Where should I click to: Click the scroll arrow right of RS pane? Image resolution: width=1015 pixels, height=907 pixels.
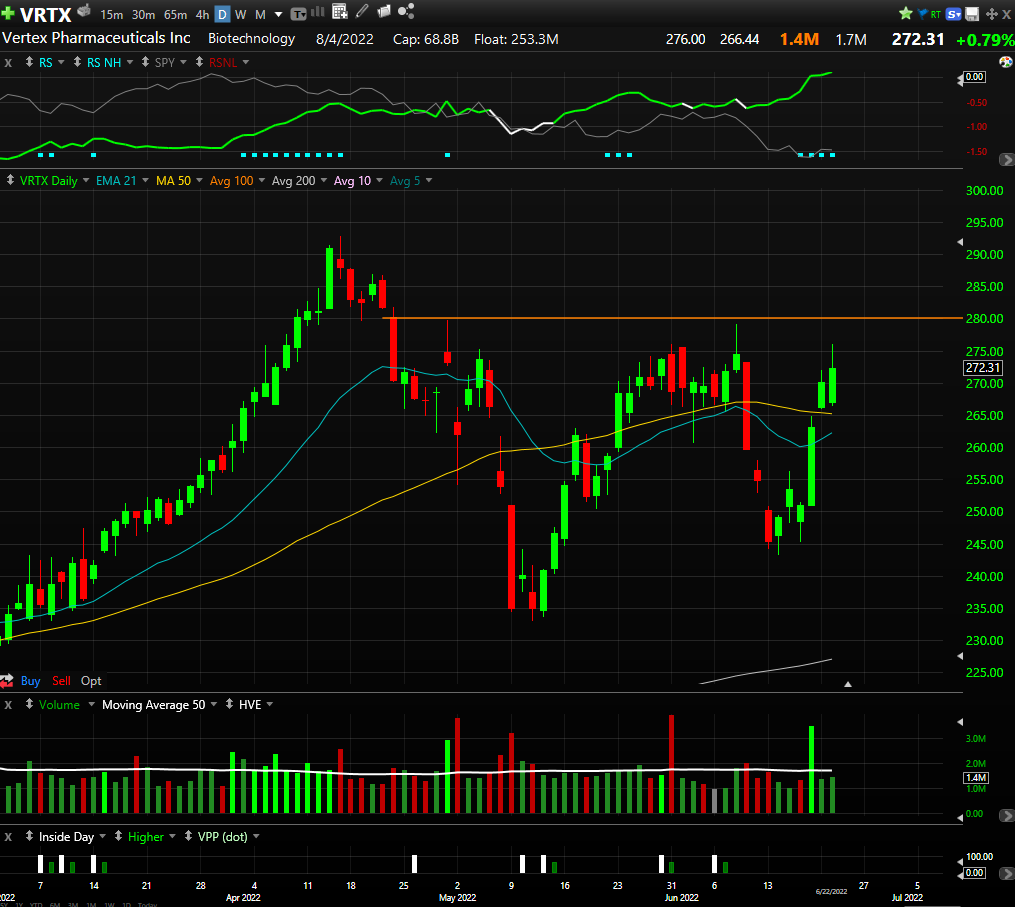1007,159
